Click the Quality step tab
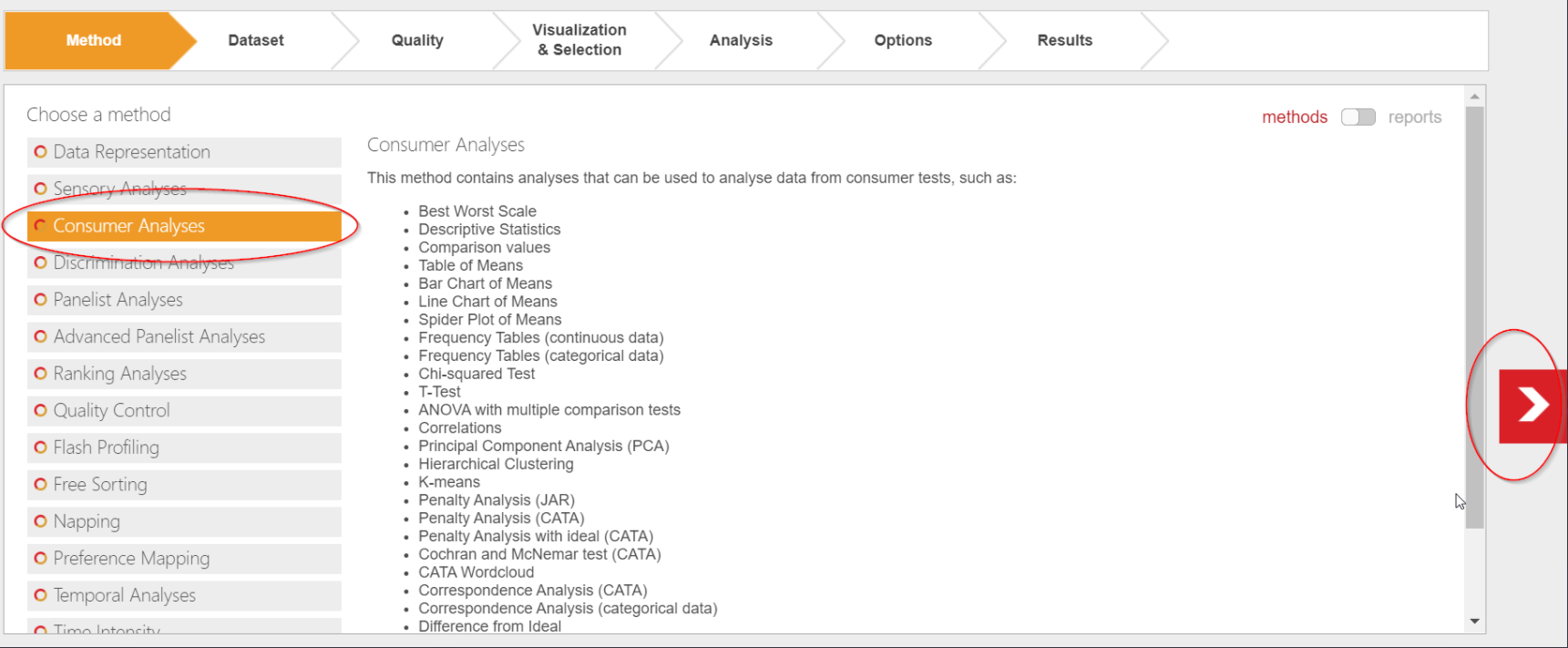The height and width of the screenshot is (648, 1568). click(x=417, y=40)
